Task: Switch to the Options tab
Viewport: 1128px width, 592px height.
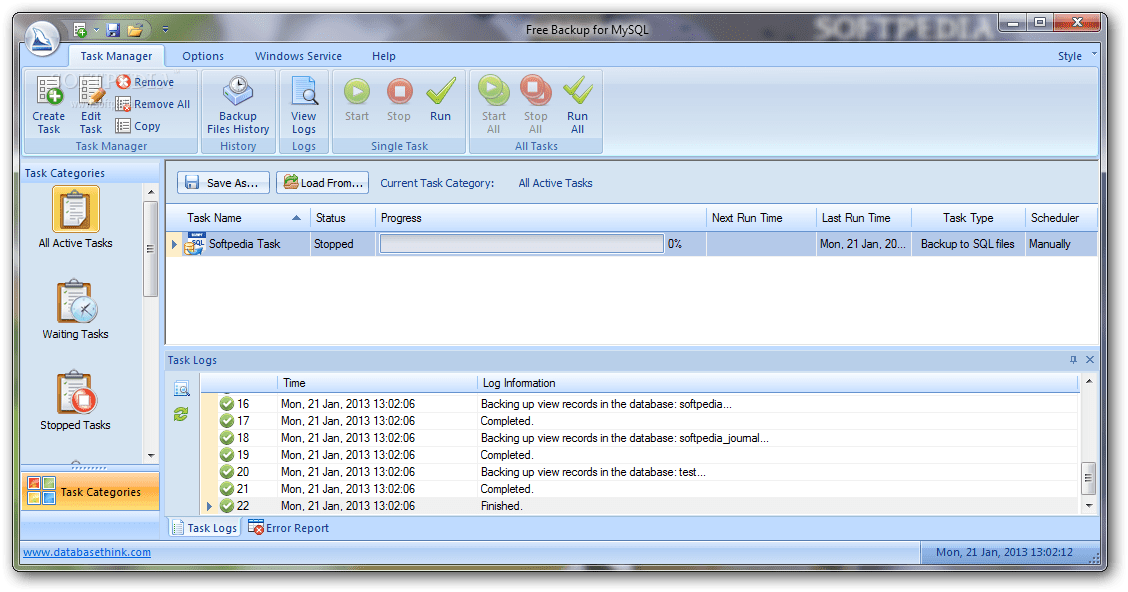Action: 203,56
